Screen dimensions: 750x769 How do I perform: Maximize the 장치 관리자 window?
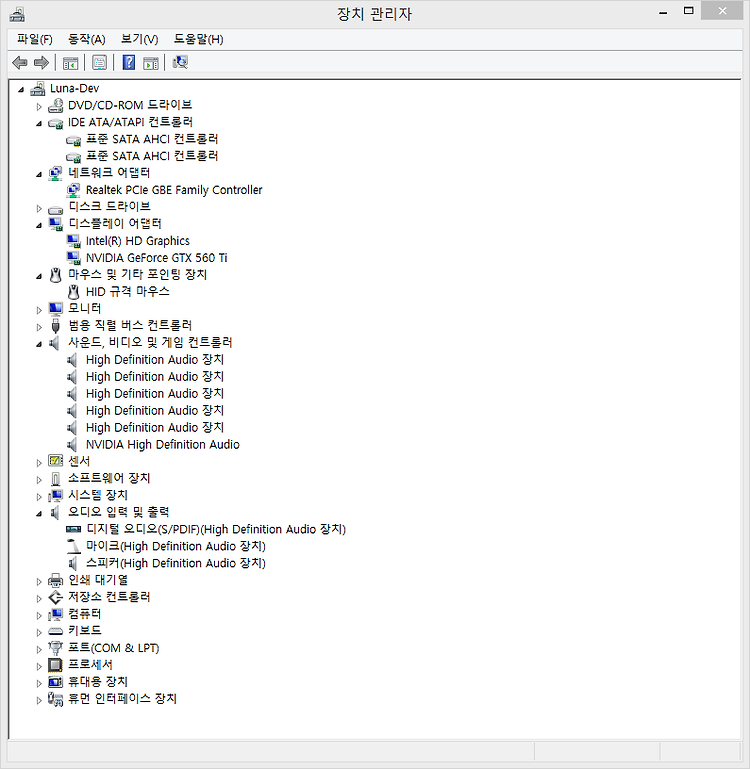point(689,10)
